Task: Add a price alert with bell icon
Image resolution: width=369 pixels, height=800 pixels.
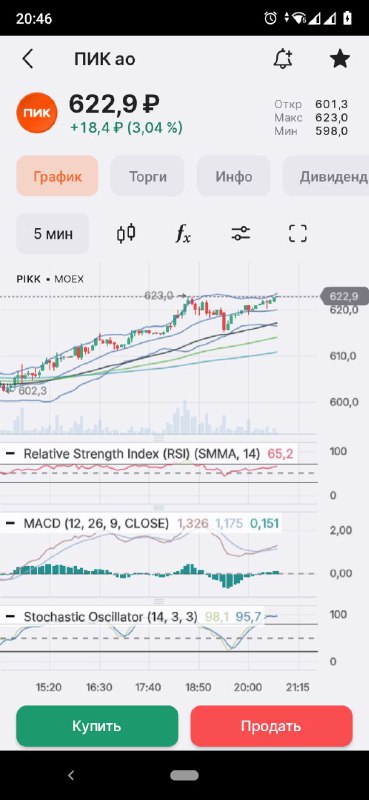Action: 283,59
